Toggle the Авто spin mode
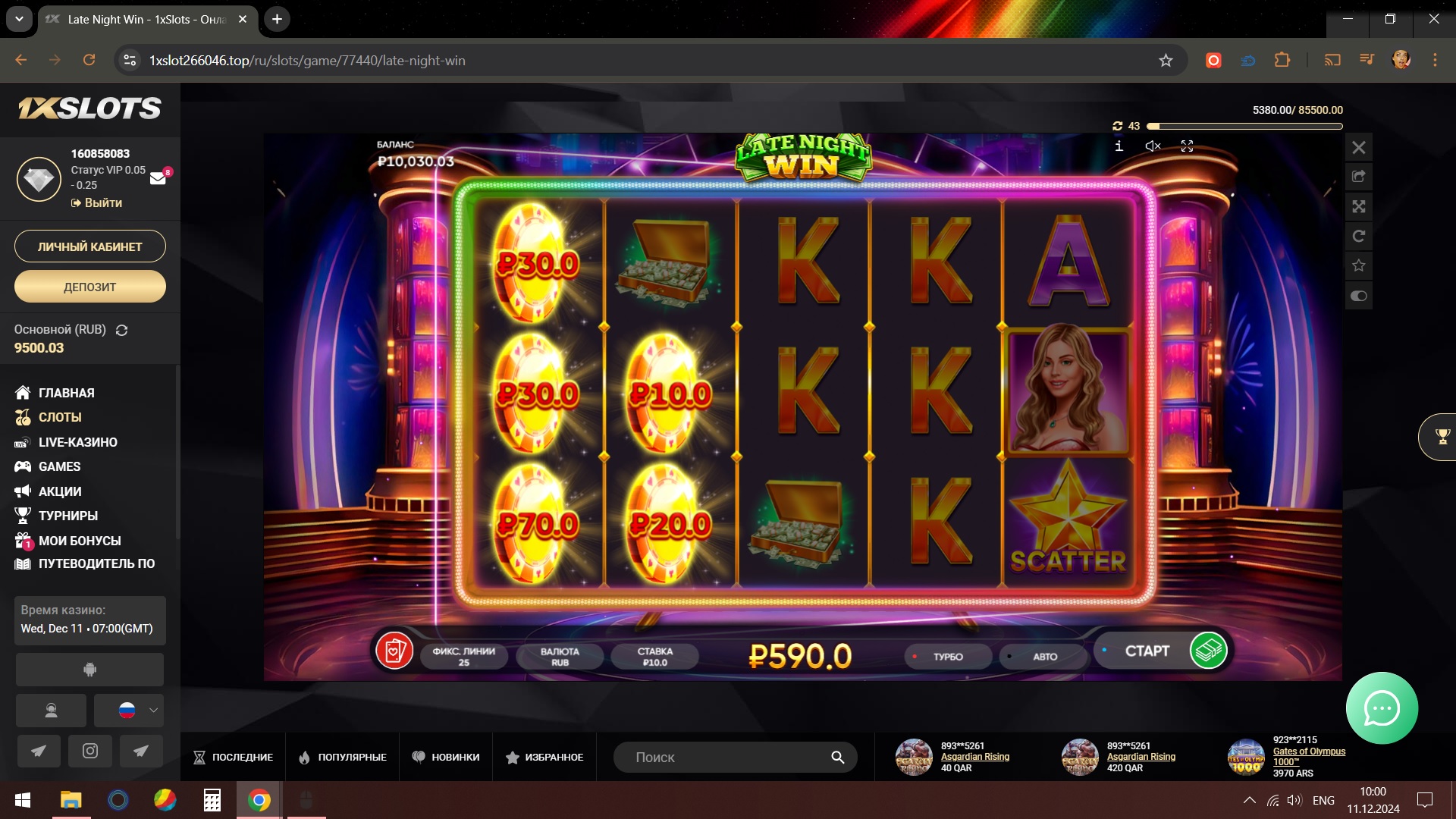Viewport: 1456px width, 819px height. coord(1044,657)
